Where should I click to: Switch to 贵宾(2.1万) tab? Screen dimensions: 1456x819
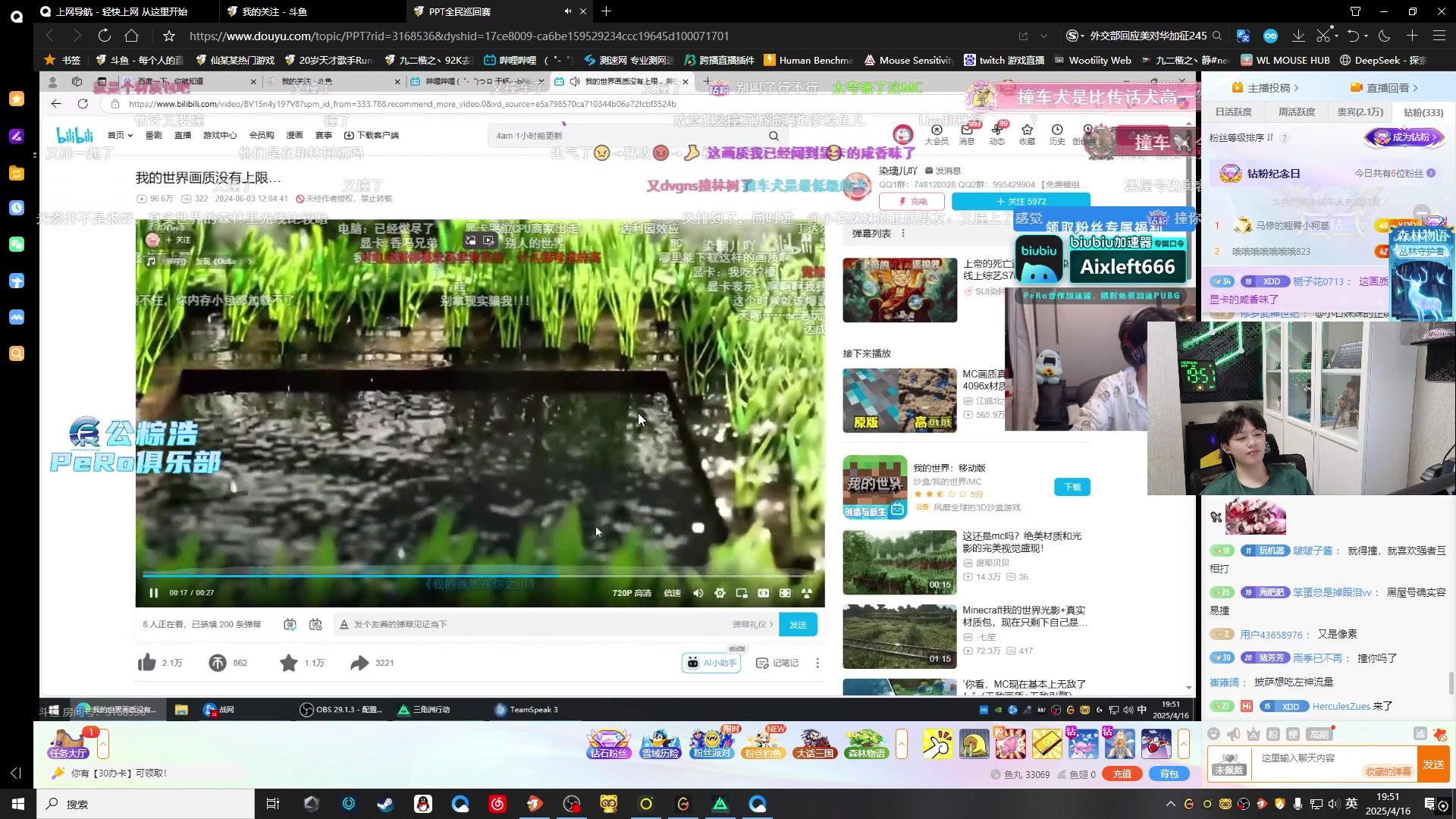pos(1360,112)
